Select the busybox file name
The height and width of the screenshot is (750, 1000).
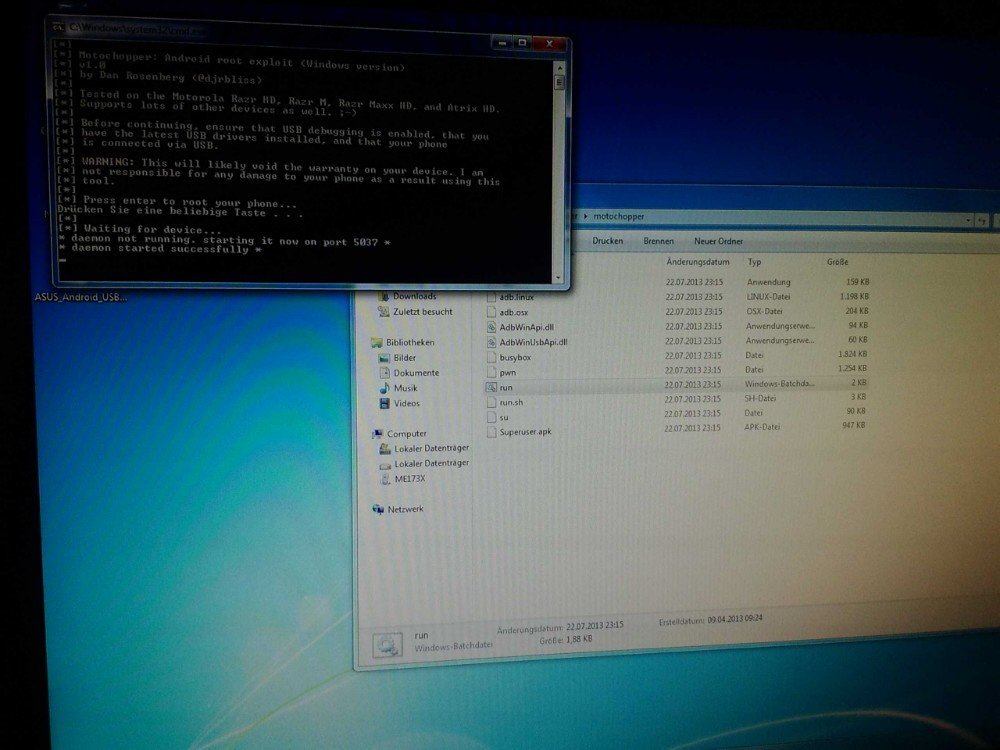click(x=515, y=357)
